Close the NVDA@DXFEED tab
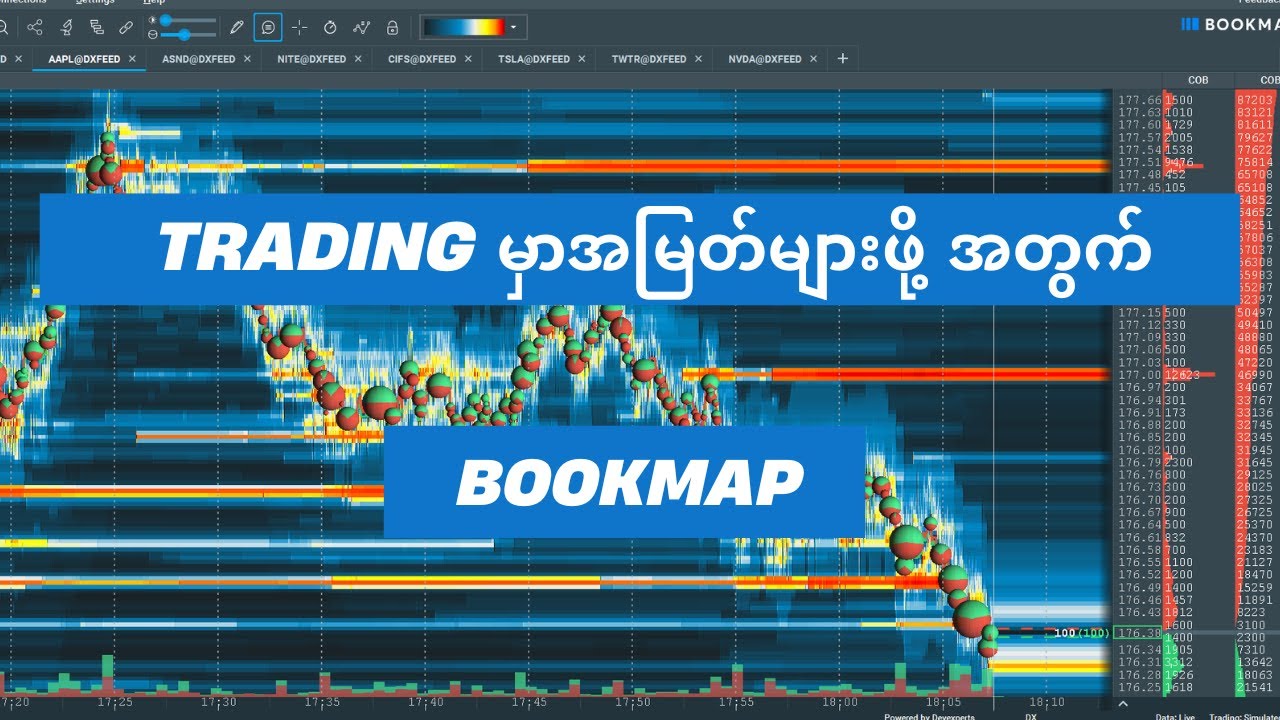Image resolution: width=1280 pixels, height=720 pixels. click(813, 59)
